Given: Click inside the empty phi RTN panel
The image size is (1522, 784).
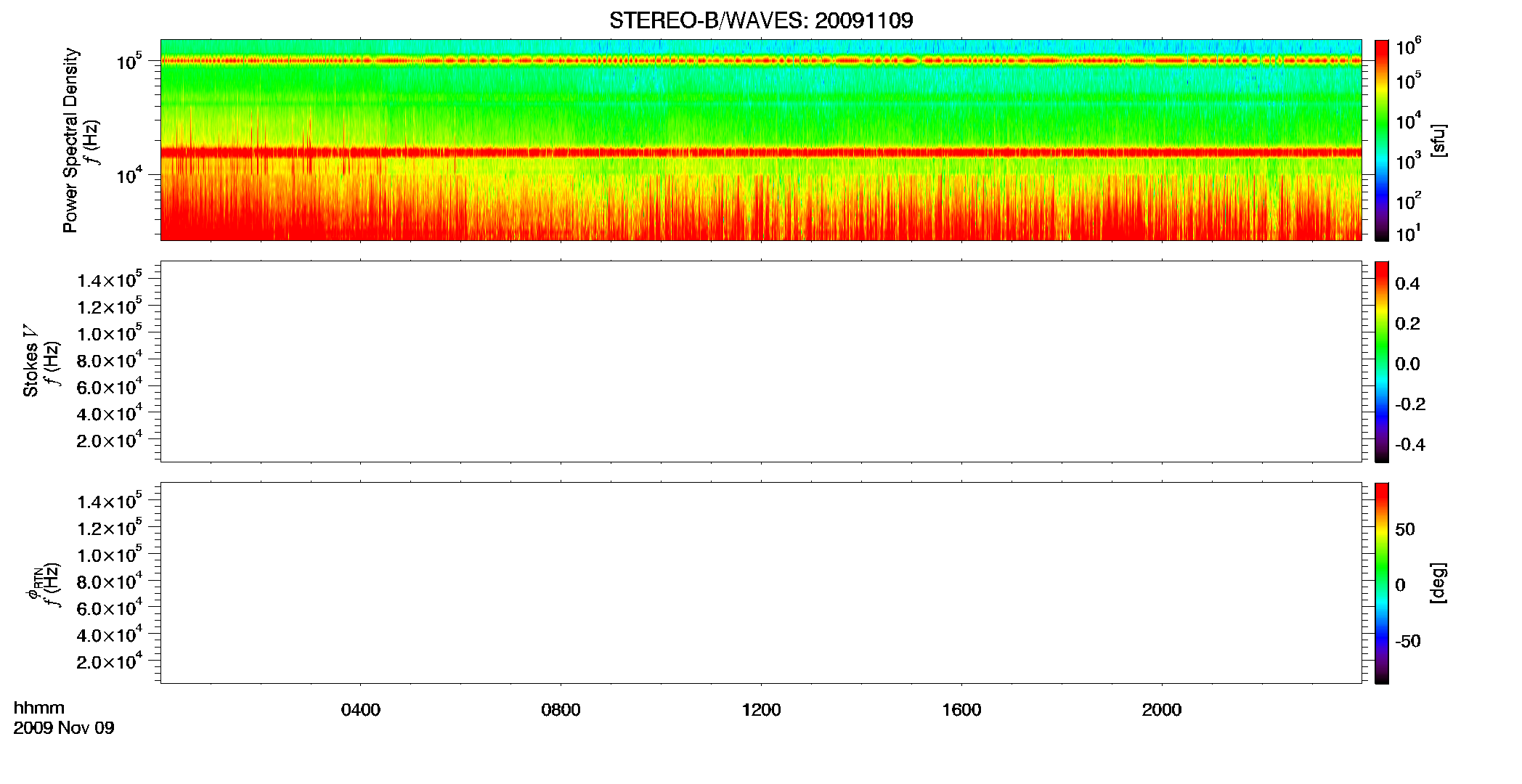Looking at the screenshot, I should [761, 583].
